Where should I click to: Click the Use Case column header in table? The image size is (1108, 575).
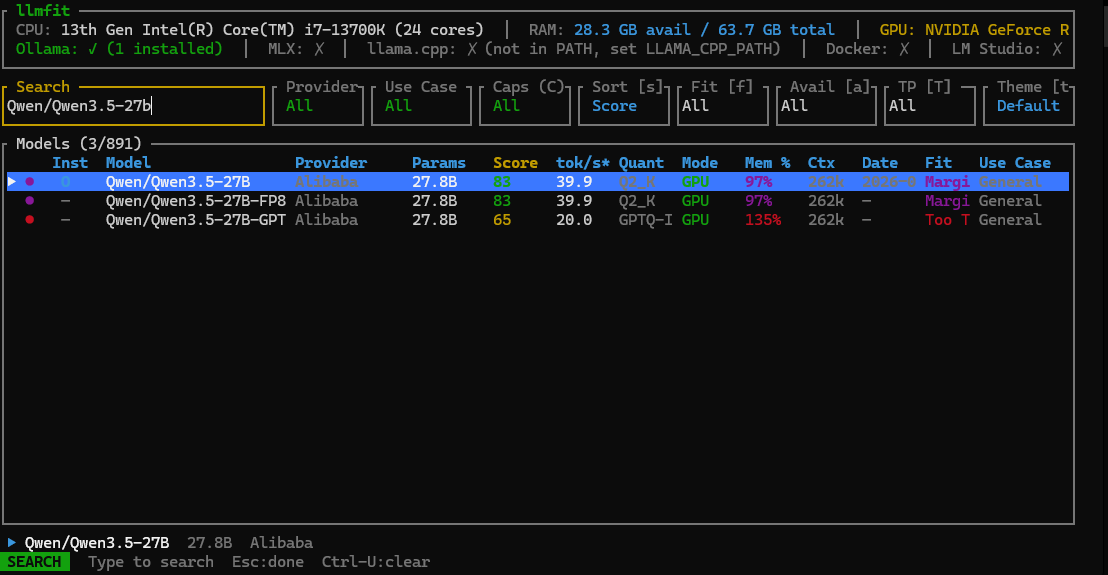1015,162
